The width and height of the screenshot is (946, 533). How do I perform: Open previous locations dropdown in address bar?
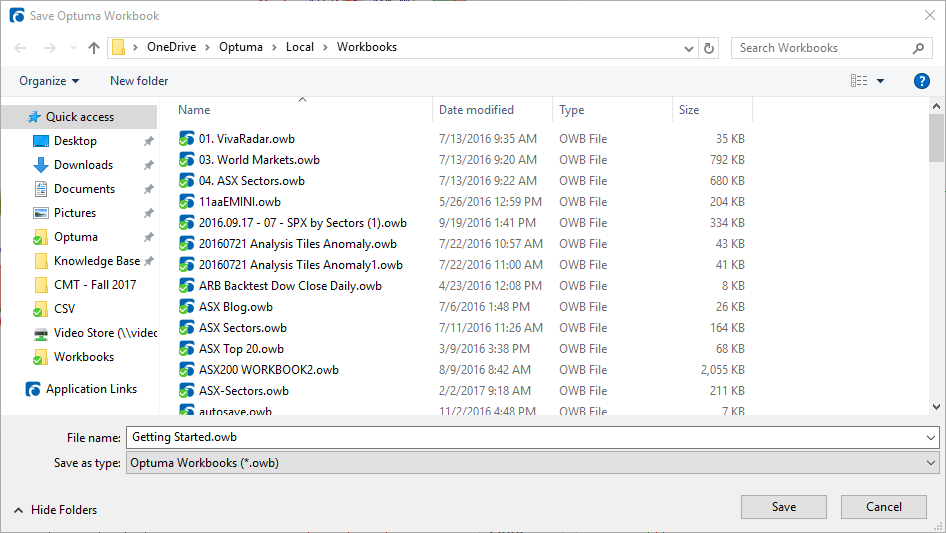[688, 48]
